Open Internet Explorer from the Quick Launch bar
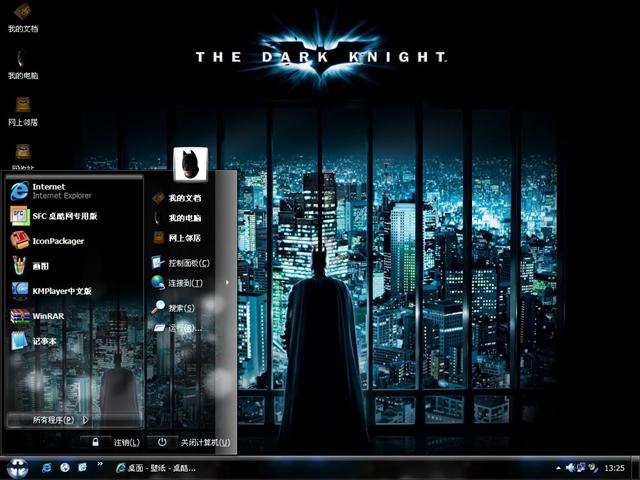The width and height of the screenshot is (640, 480). pyautogui.click(x=47, y=468)
